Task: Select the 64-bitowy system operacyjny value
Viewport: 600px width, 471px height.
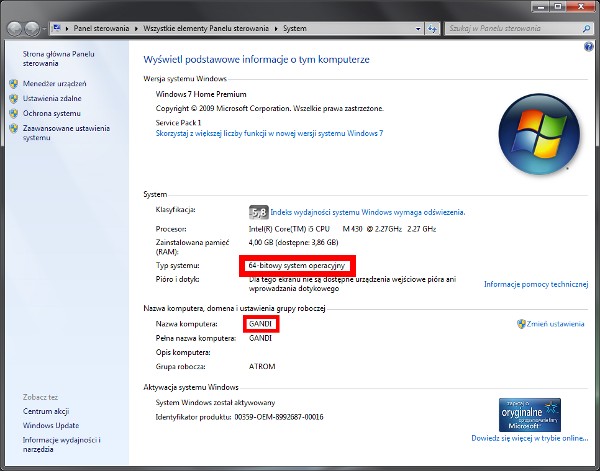Action: [297, 265]
